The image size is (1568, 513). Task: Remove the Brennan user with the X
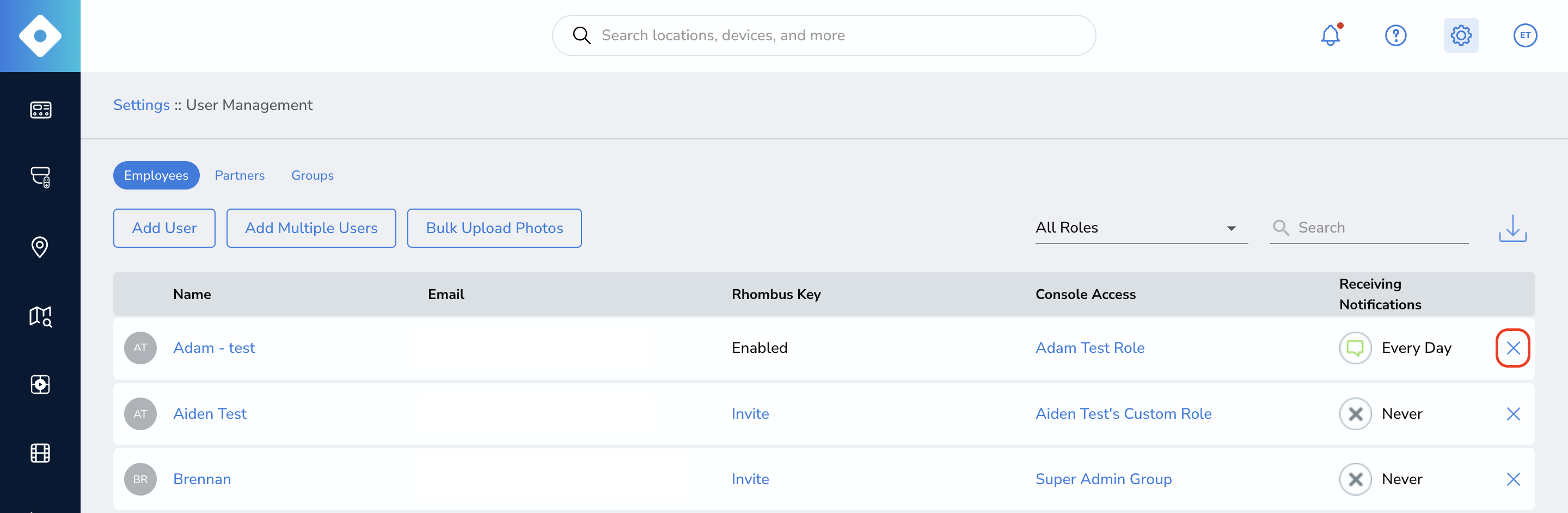[x=1513, y=480]
